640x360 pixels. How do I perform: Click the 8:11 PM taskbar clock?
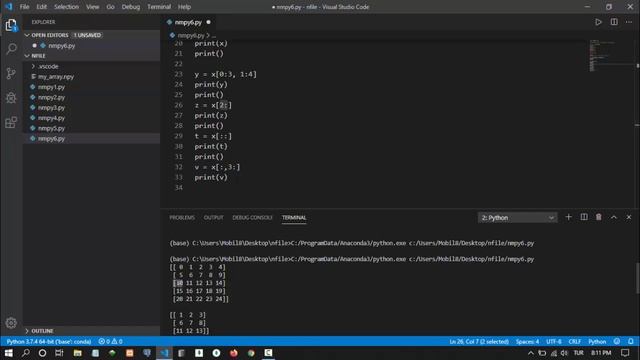[601, 353]
